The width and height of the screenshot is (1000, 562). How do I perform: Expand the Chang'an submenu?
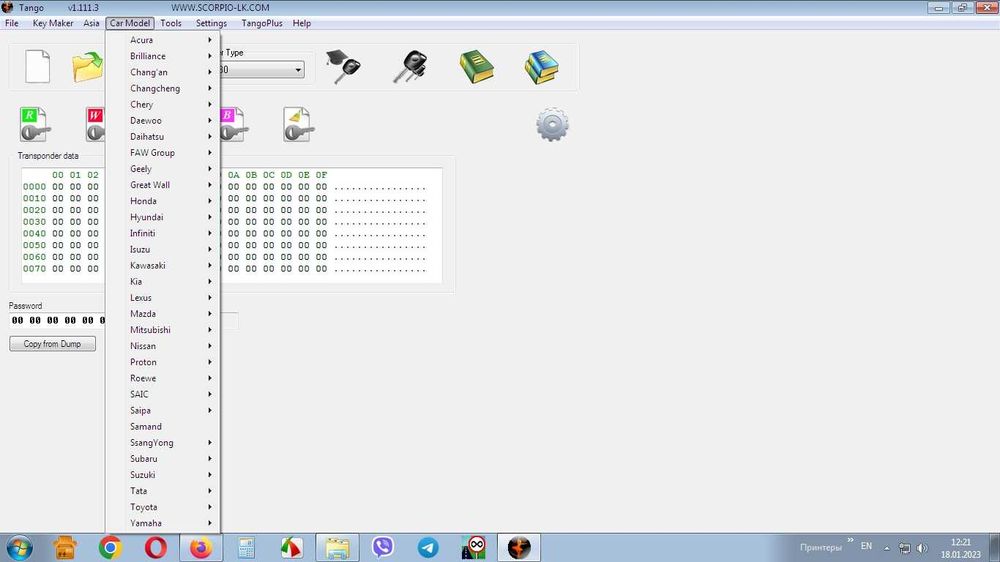pyautogui.click(x=163, y=72)
